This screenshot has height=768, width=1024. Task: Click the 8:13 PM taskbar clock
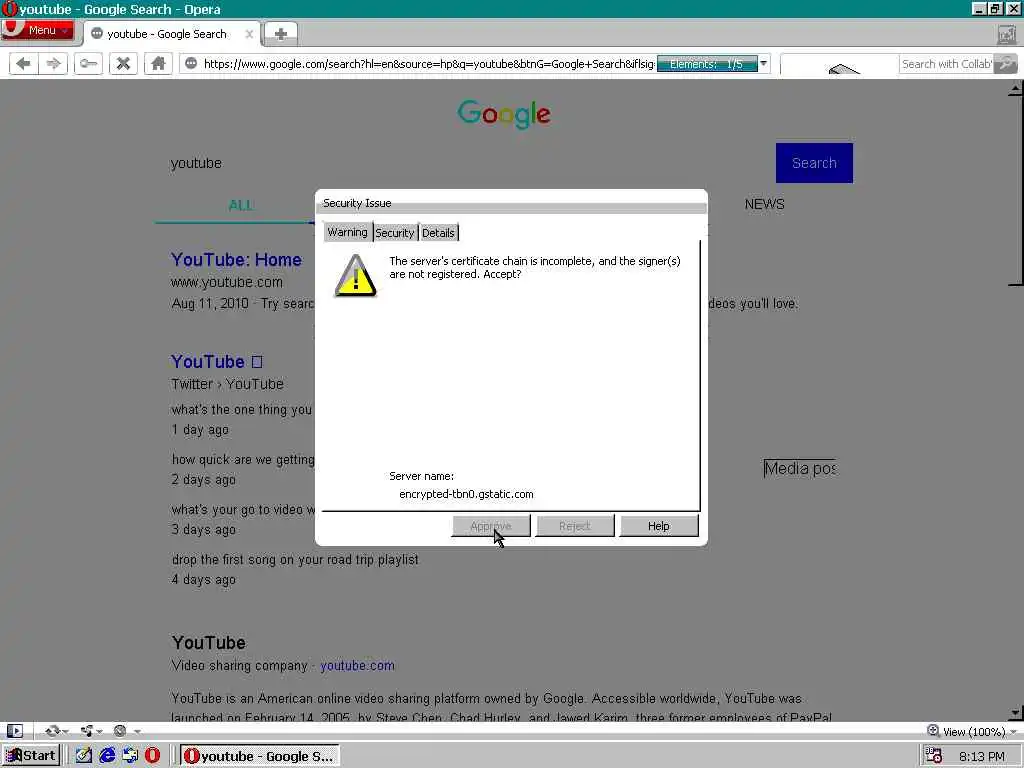(x=982, y=756)
